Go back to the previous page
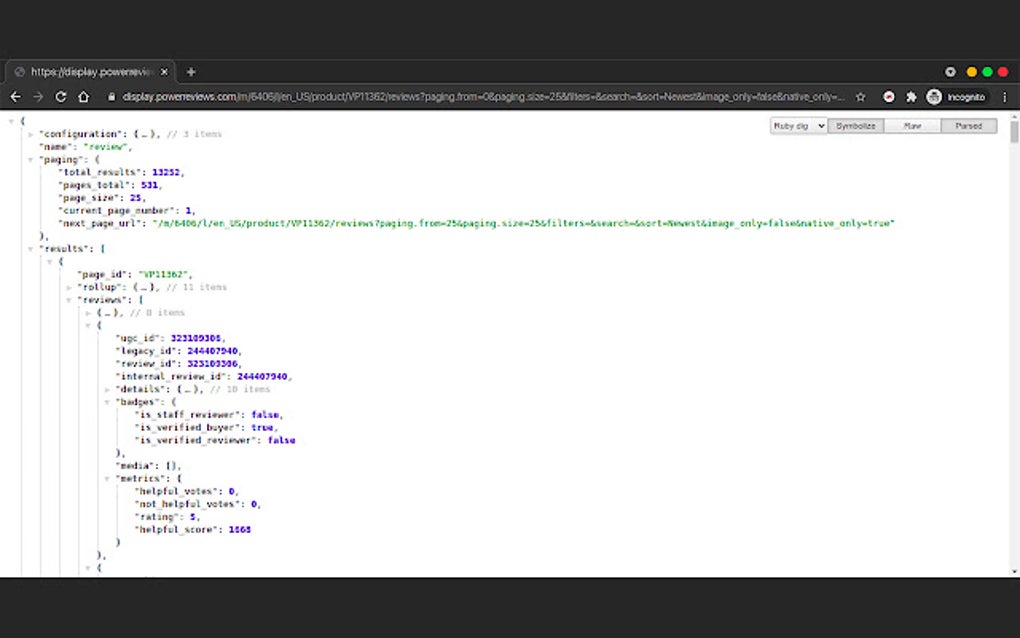The width and height of the screenshot is (1020, 638). click(16, 97)
